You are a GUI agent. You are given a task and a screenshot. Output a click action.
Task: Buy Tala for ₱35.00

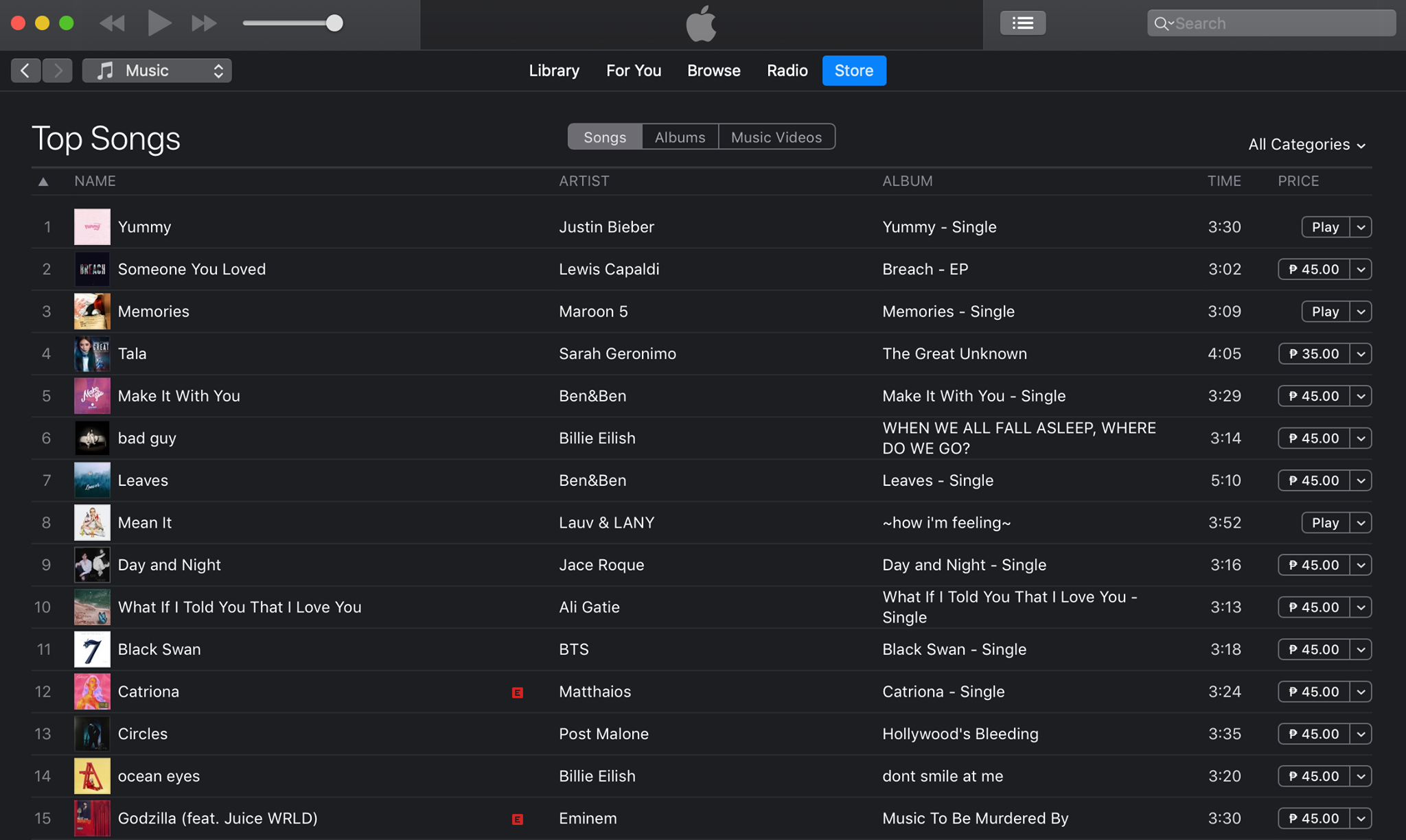(x=1313, y=354)
